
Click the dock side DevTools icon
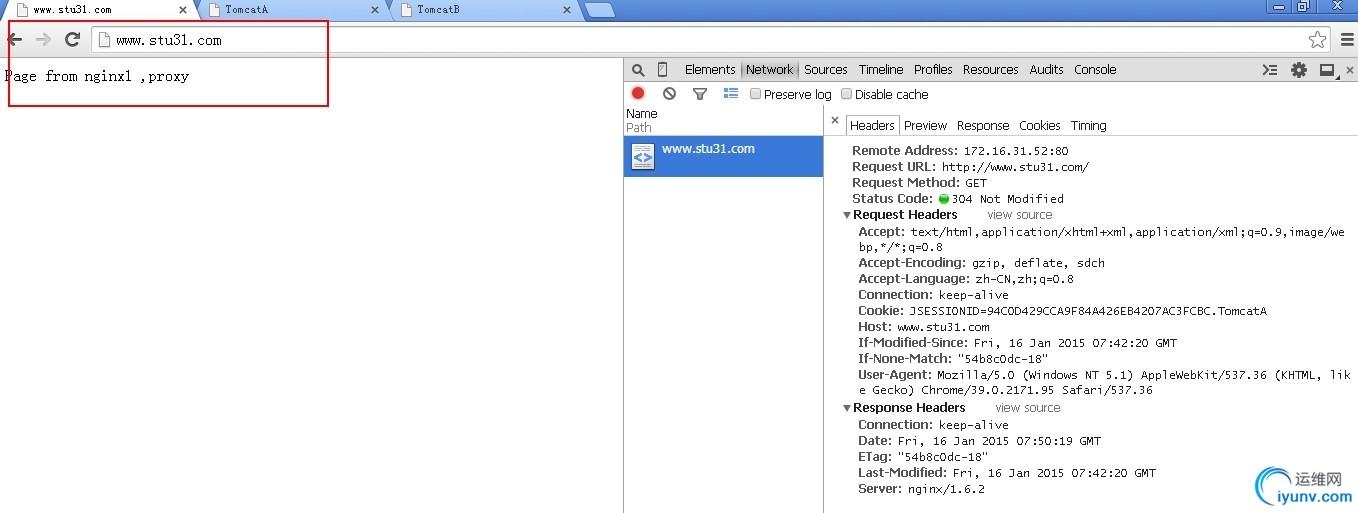click(1327, 70)
